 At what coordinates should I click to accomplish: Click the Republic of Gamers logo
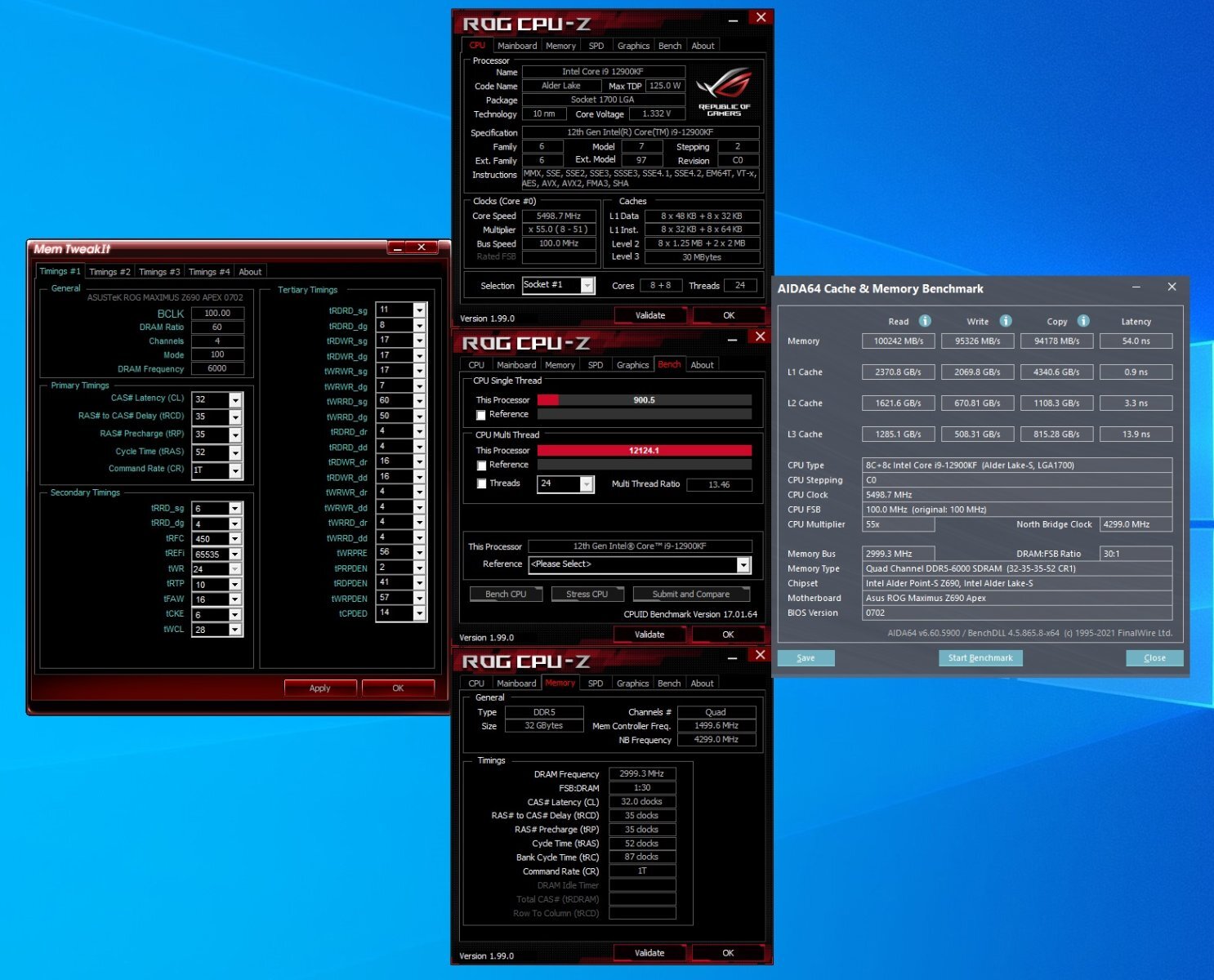(x=724, y=92)
